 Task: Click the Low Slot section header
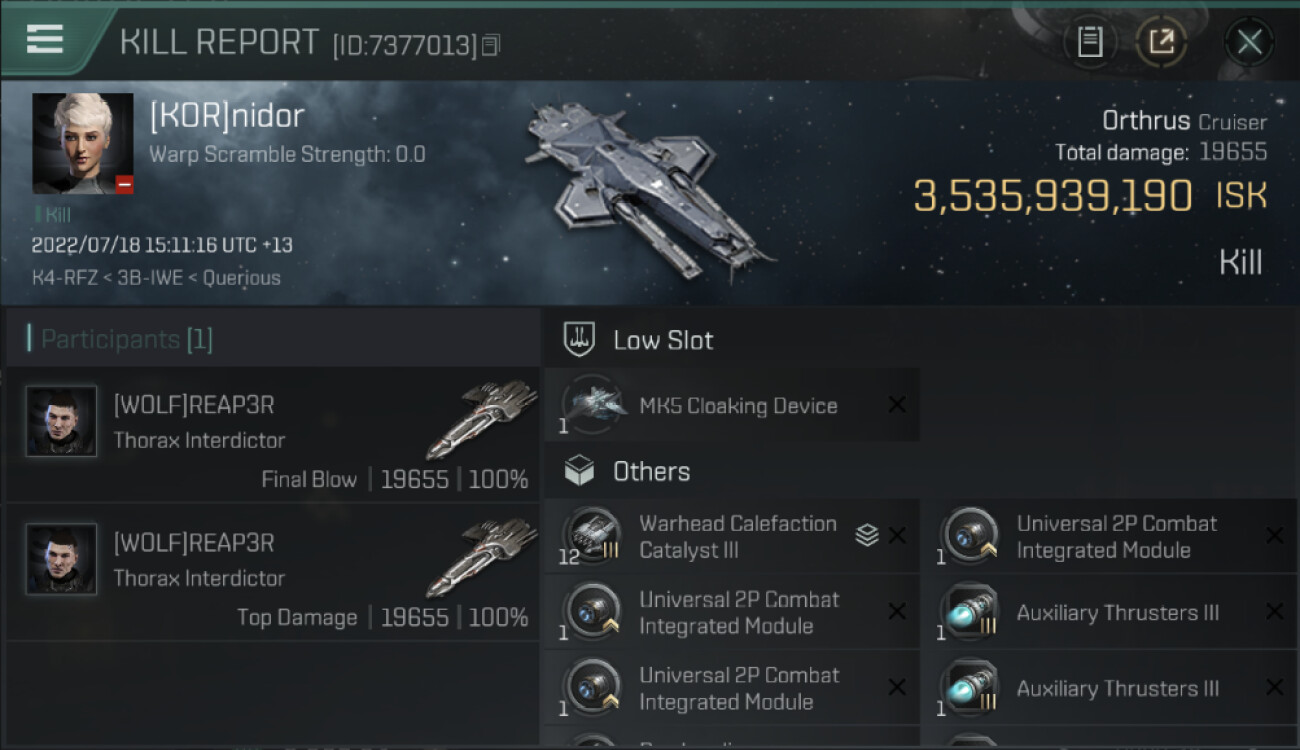click(x=662, y=340)
